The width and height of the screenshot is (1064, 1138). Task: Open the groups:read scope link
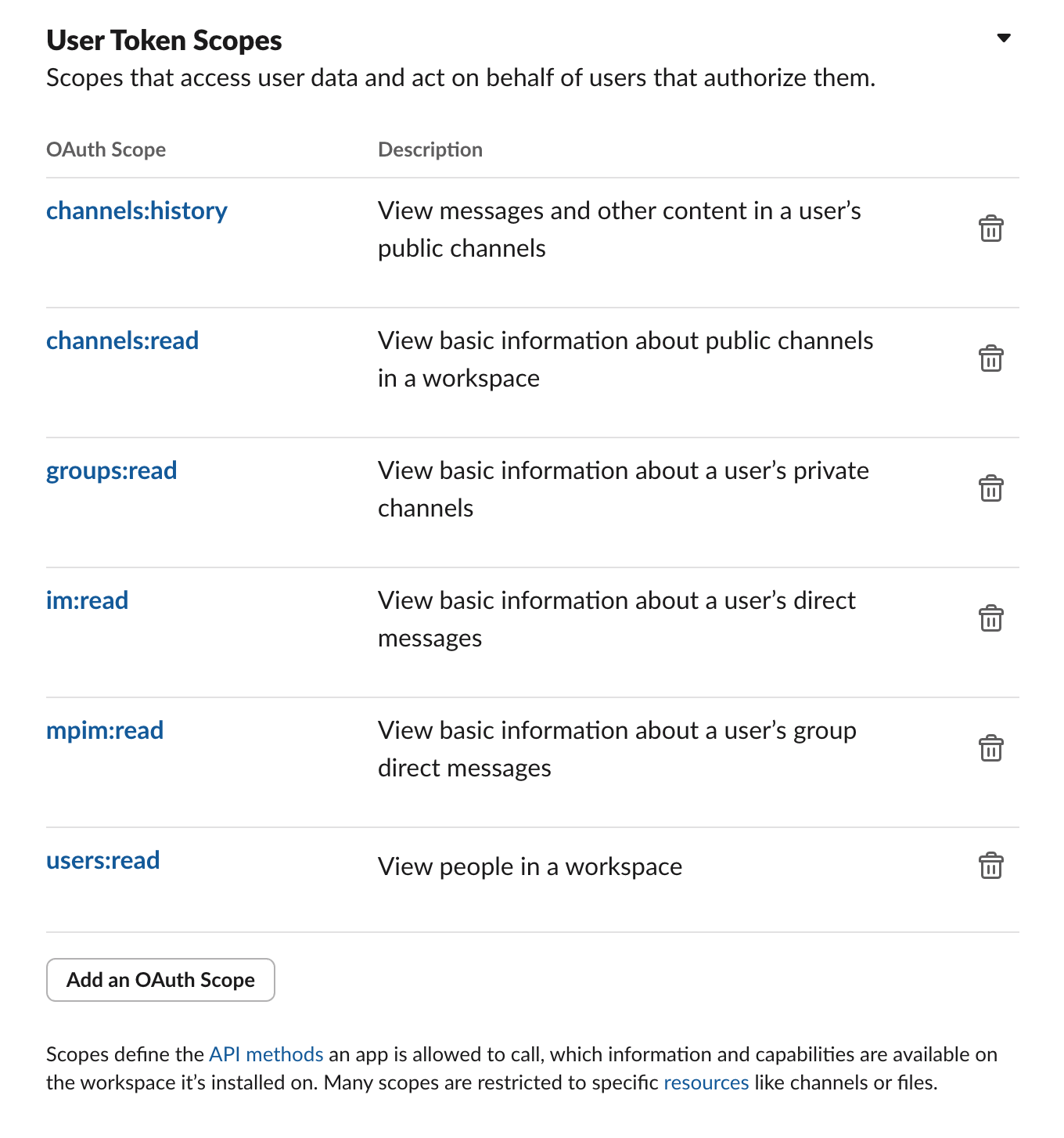tap(111, 470)
